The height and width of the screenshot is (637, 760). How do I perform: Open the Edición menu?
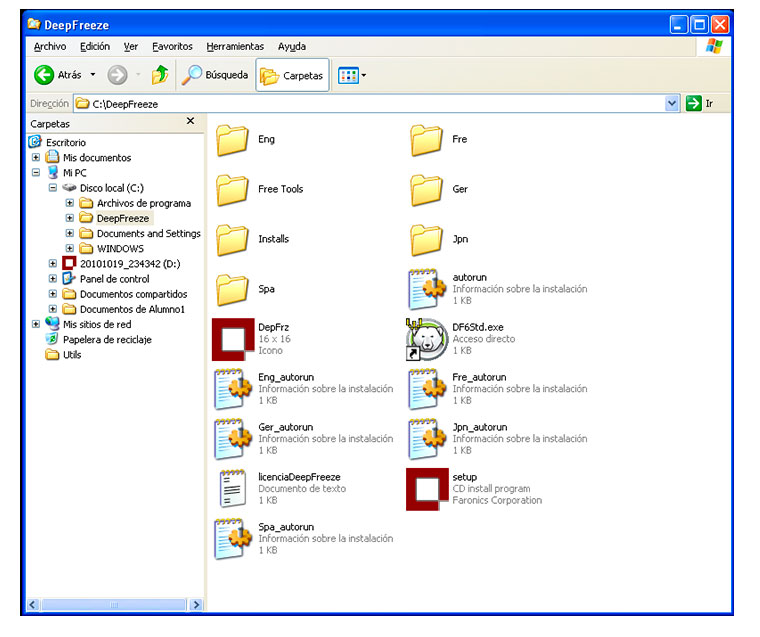(x=95, y=47)
